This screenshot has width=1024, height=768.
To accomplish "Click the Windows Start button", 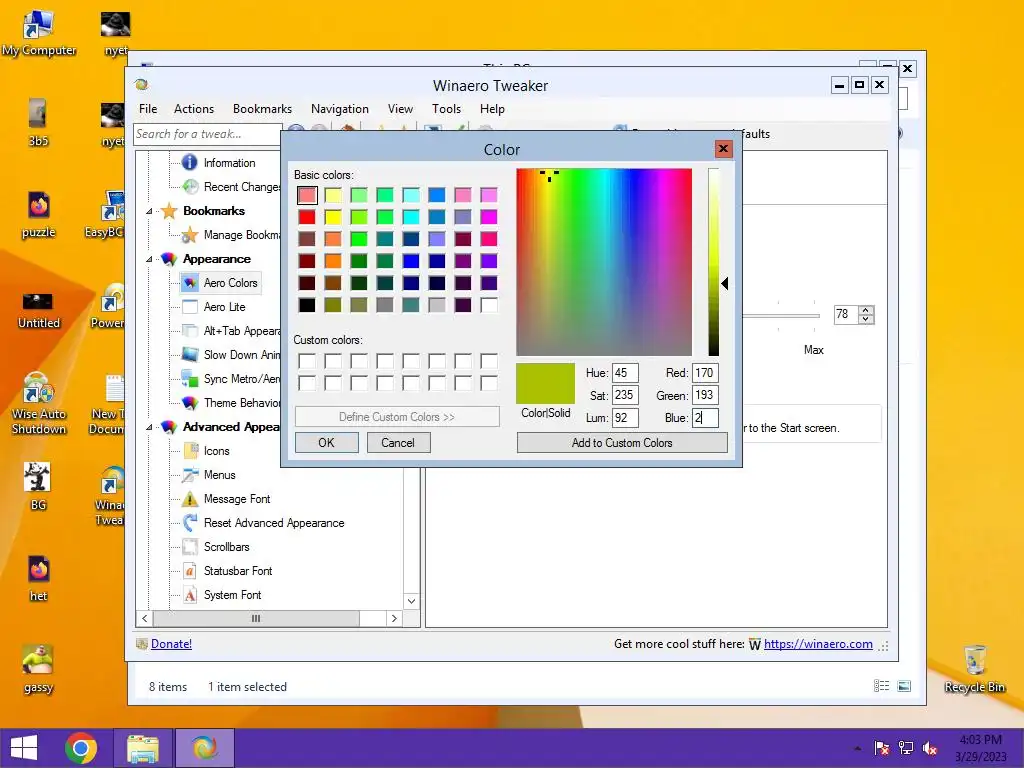I will click(x=24, y=748).
